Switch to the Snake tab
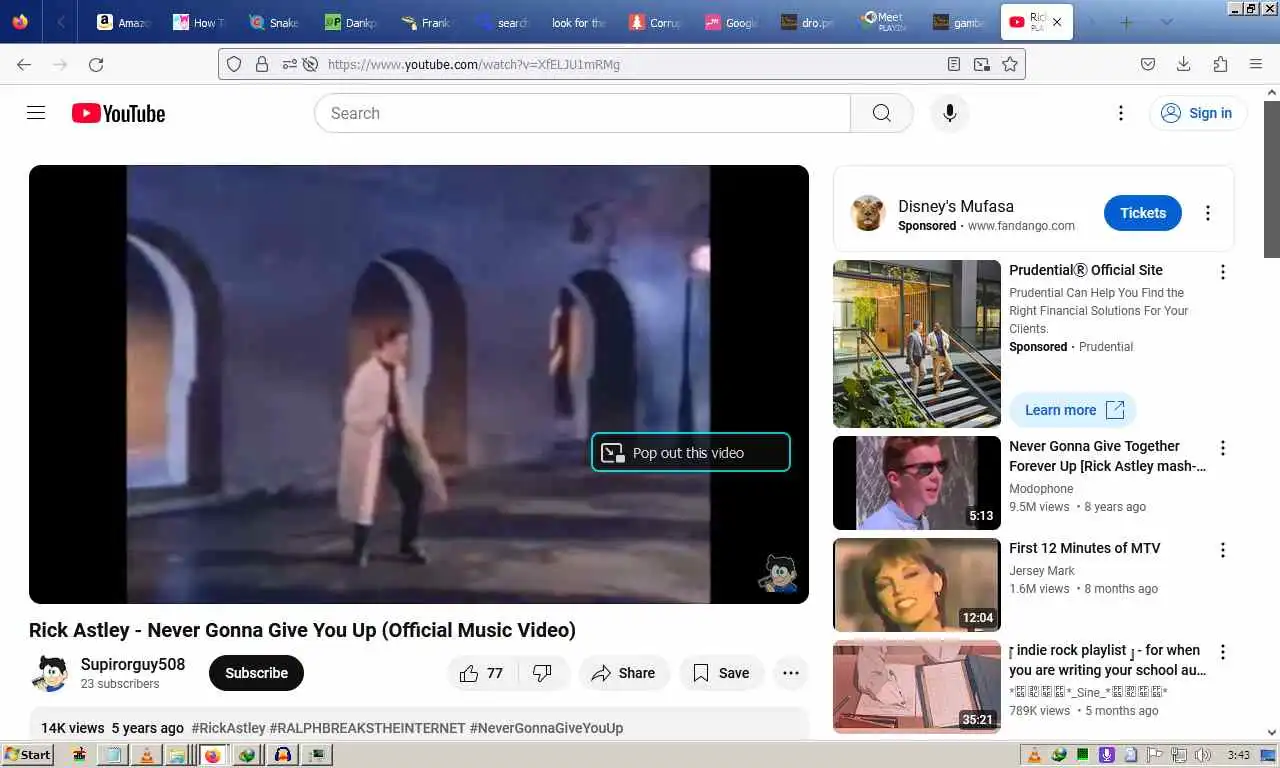This screenshot has width=1280, height=768. pyautogui.click(x=274, y=22)
